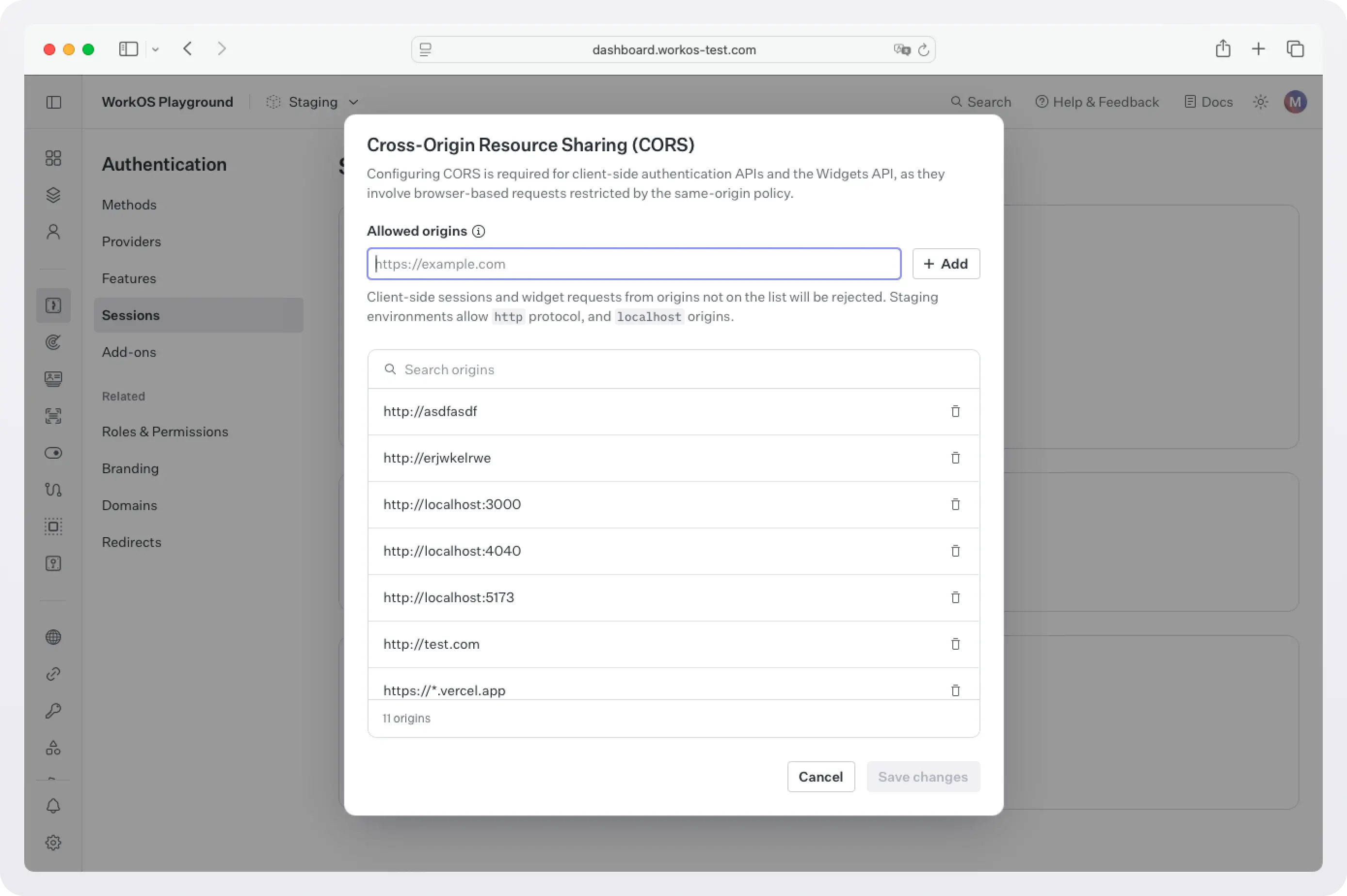The width and height of the screenshot is (1347, 896).
Task: Open the settings gear at sidebar bottom
Action: 53,842
